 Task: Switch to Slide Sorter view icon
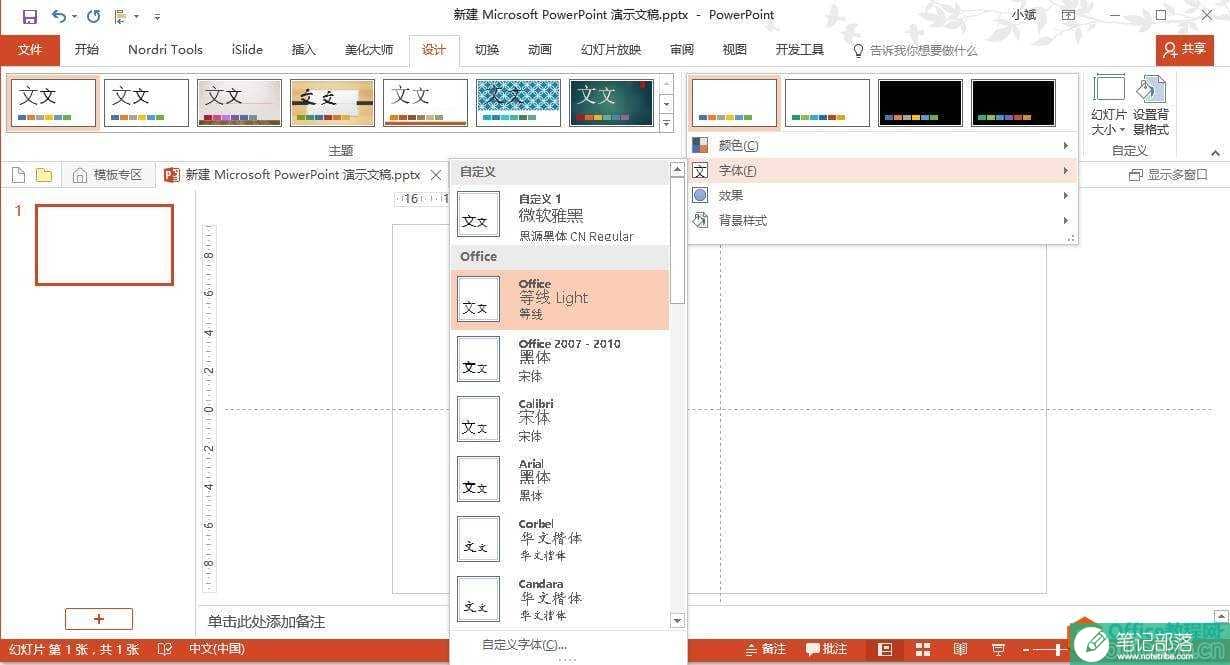[x=922, y=649]
